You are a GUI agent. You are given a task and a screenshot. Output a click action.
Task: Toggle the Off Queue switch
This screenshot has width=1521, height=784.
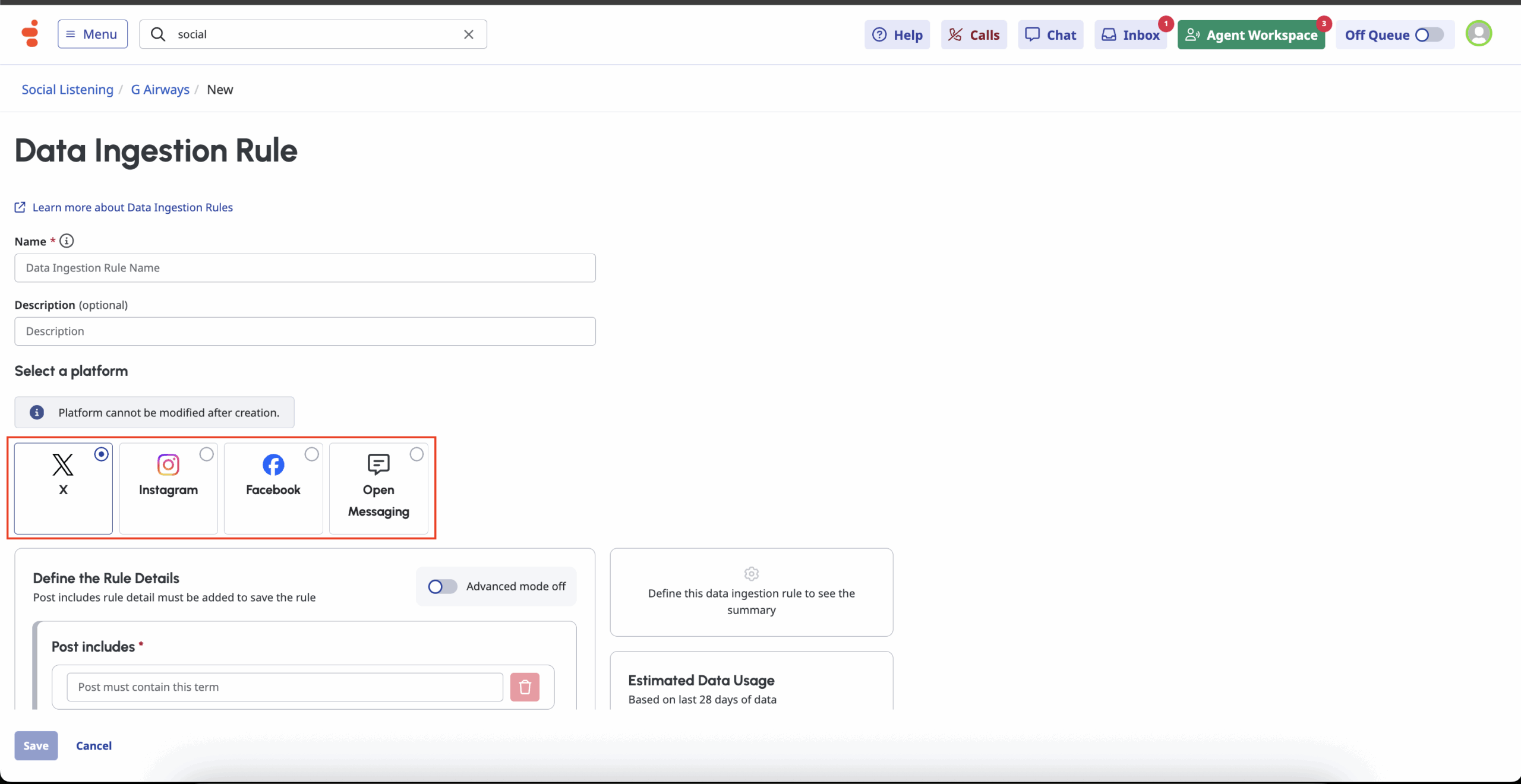pyautogui.click(x=1428, y=35)
